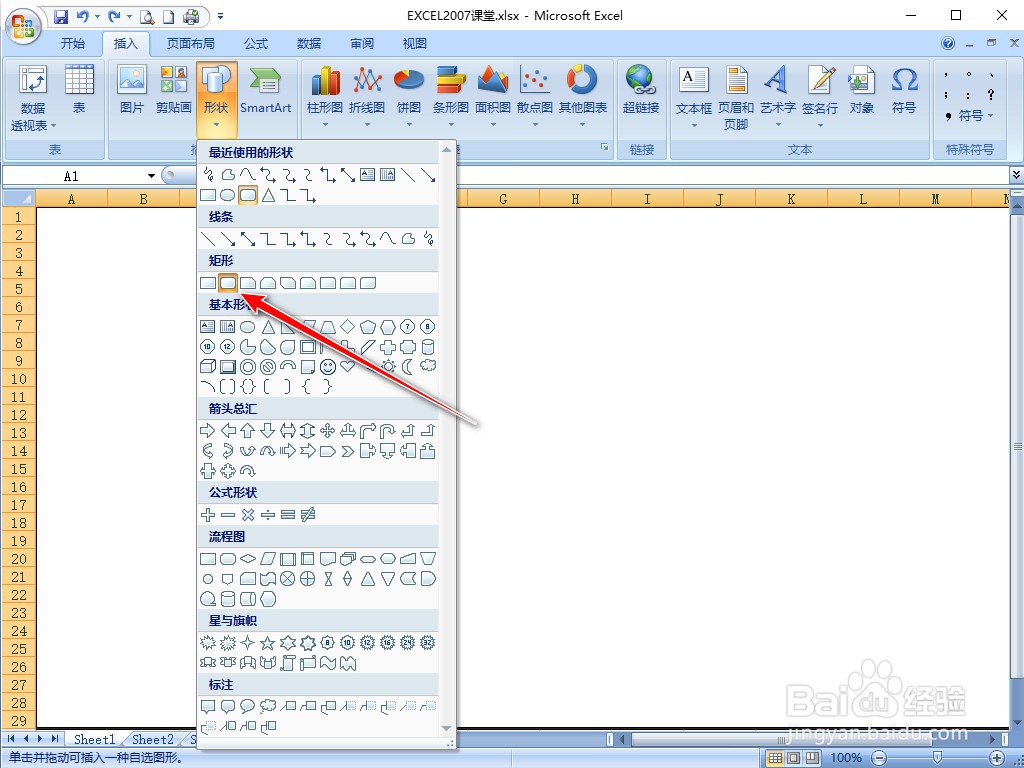Open the round Office button menu

[x=23, y=27]
